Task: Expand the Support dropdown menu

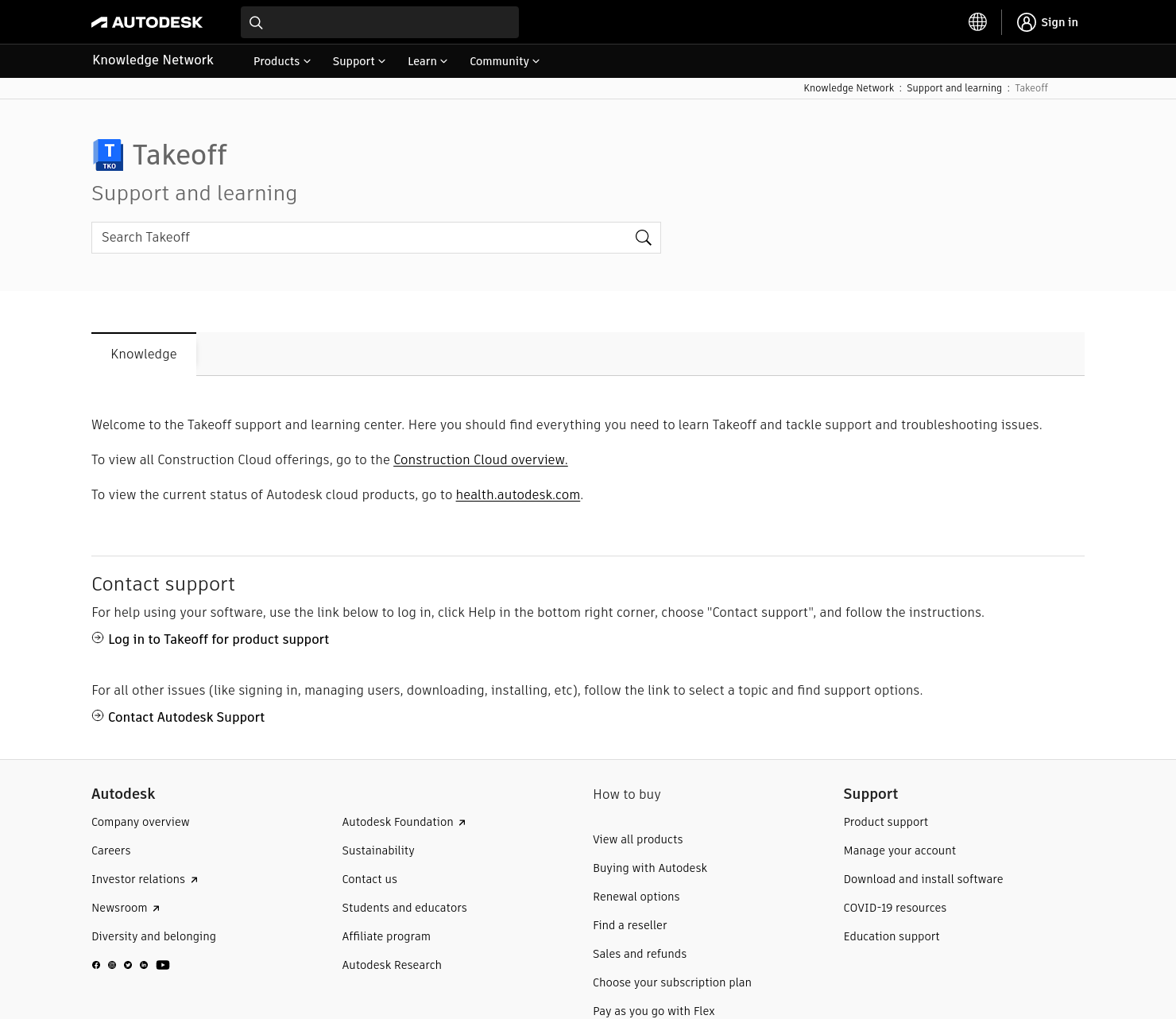Action: 358,61
